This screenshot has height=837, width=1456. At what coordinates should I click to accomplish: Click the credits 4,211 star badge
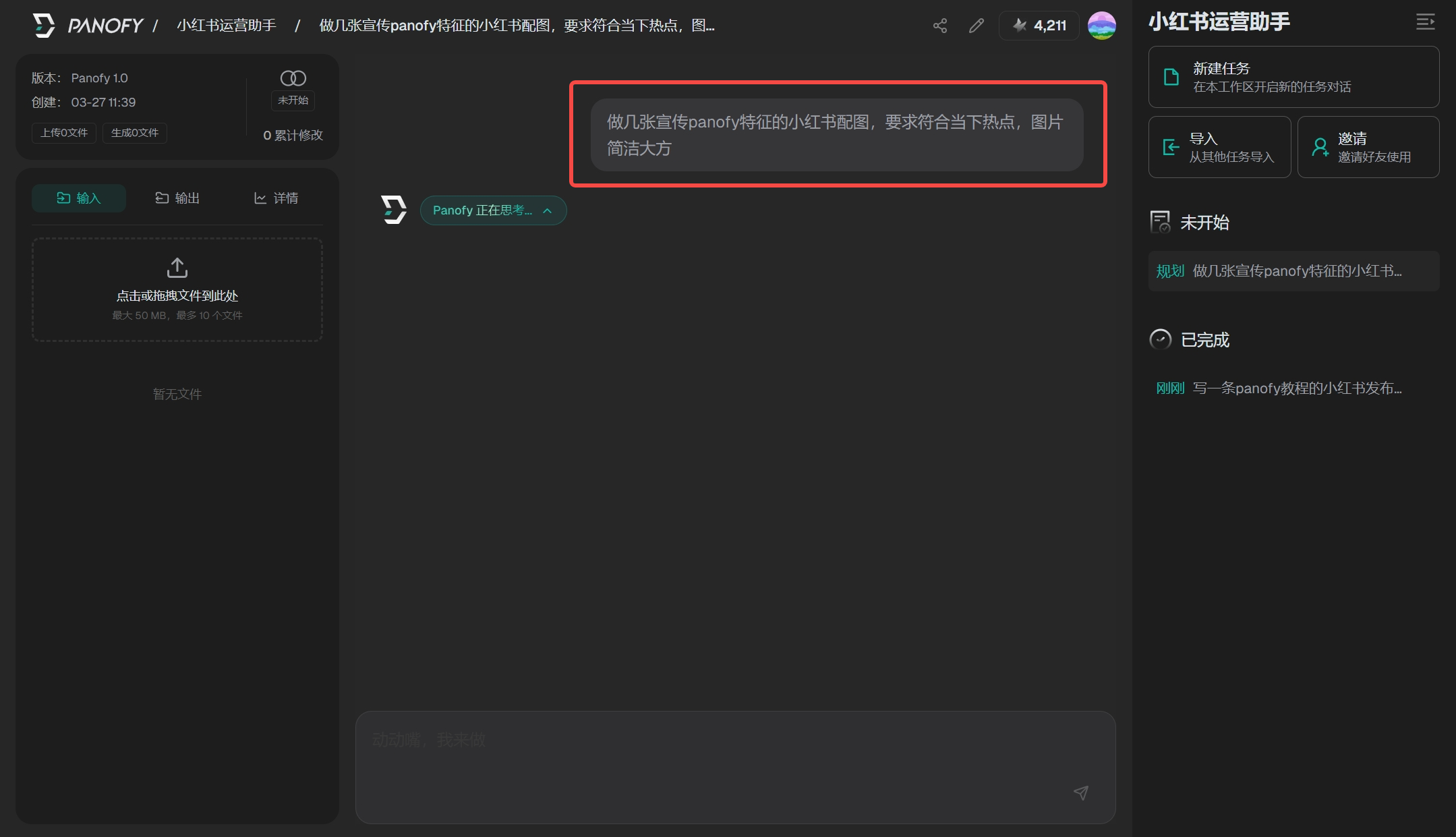point(1039,26)
